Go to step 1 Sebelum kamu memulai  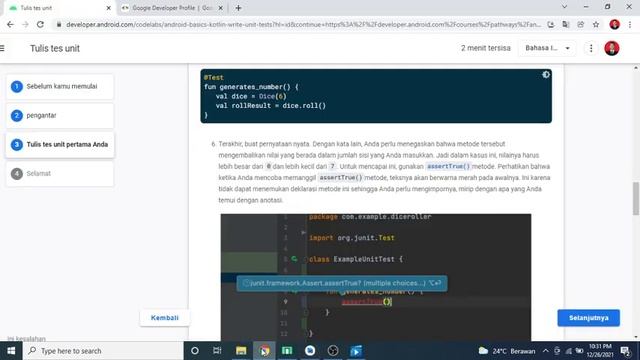click(x=60, y=87)
